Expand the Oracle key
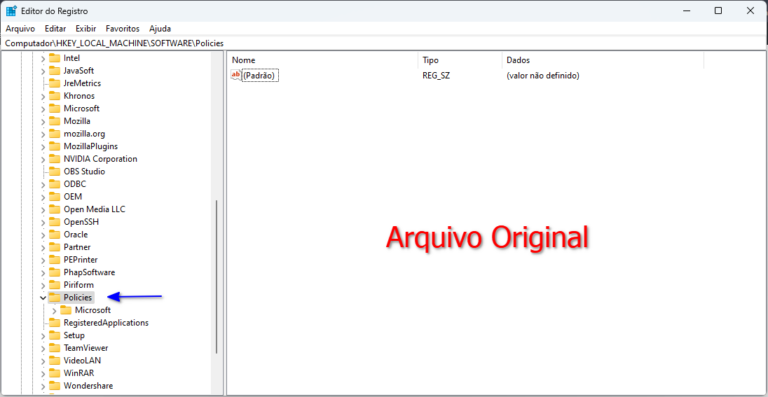The height and width of the screenshot is (397, 768). [43, 234]
